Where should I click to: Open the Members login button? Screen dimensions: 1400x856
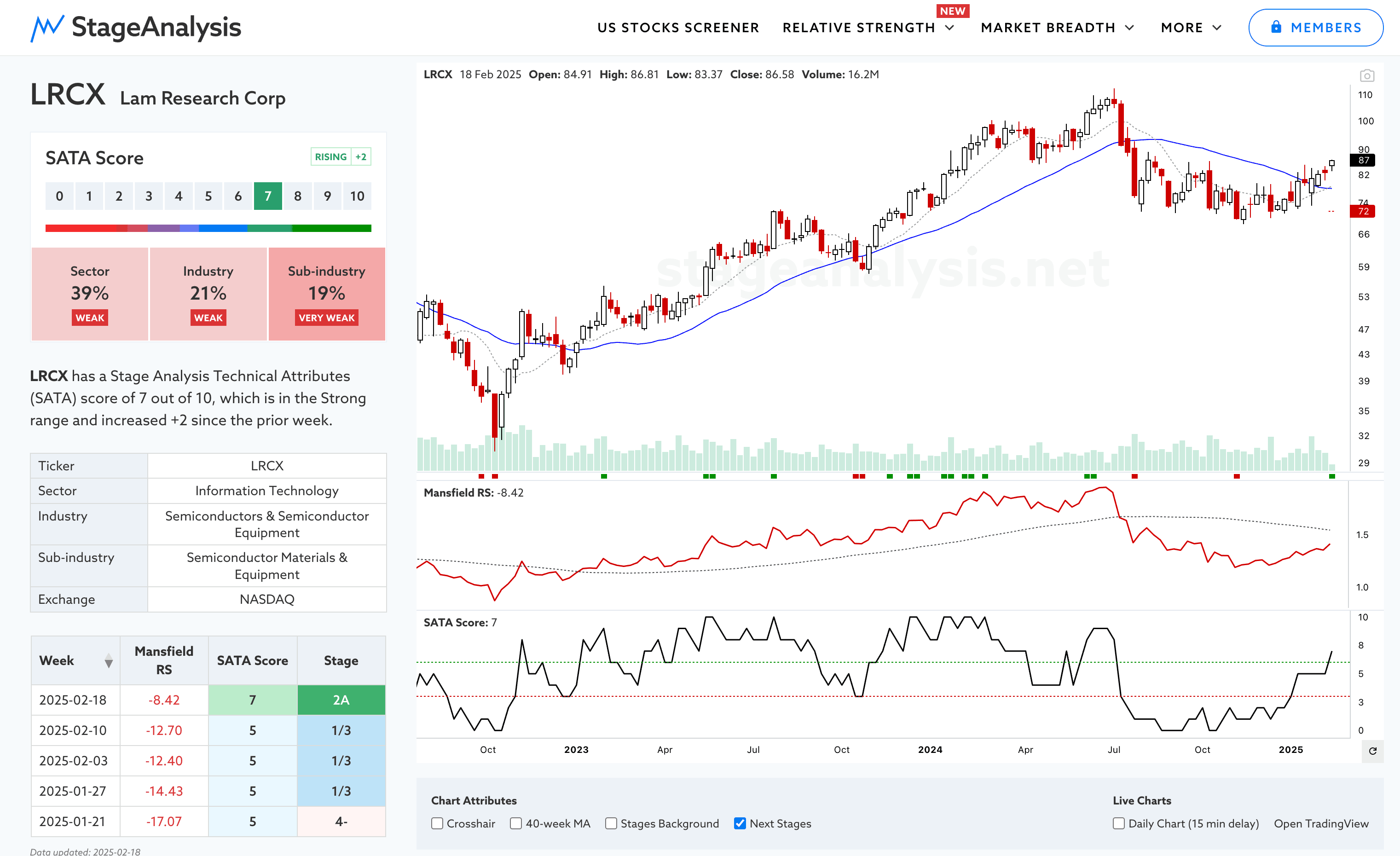(x=1315, y=27)
